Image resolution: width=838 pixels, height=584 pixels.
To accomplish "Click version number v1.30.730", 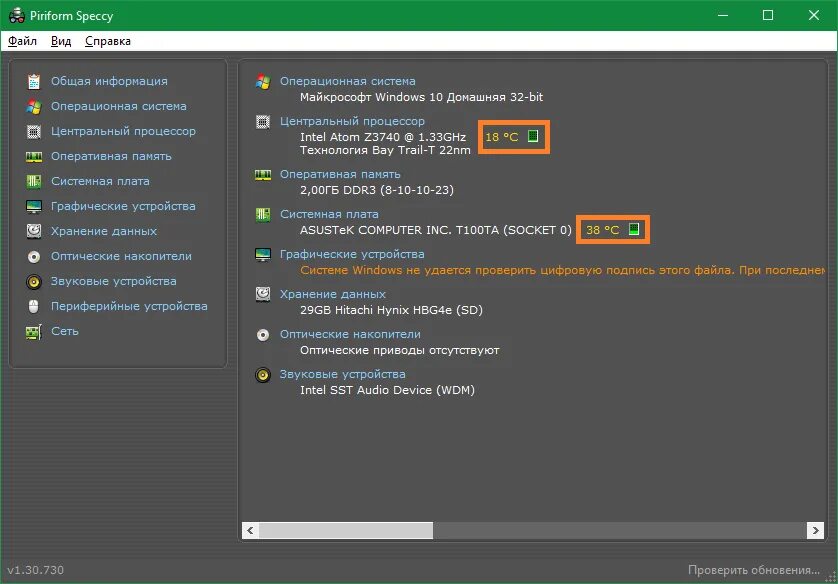I will click(x=35, y=570).
